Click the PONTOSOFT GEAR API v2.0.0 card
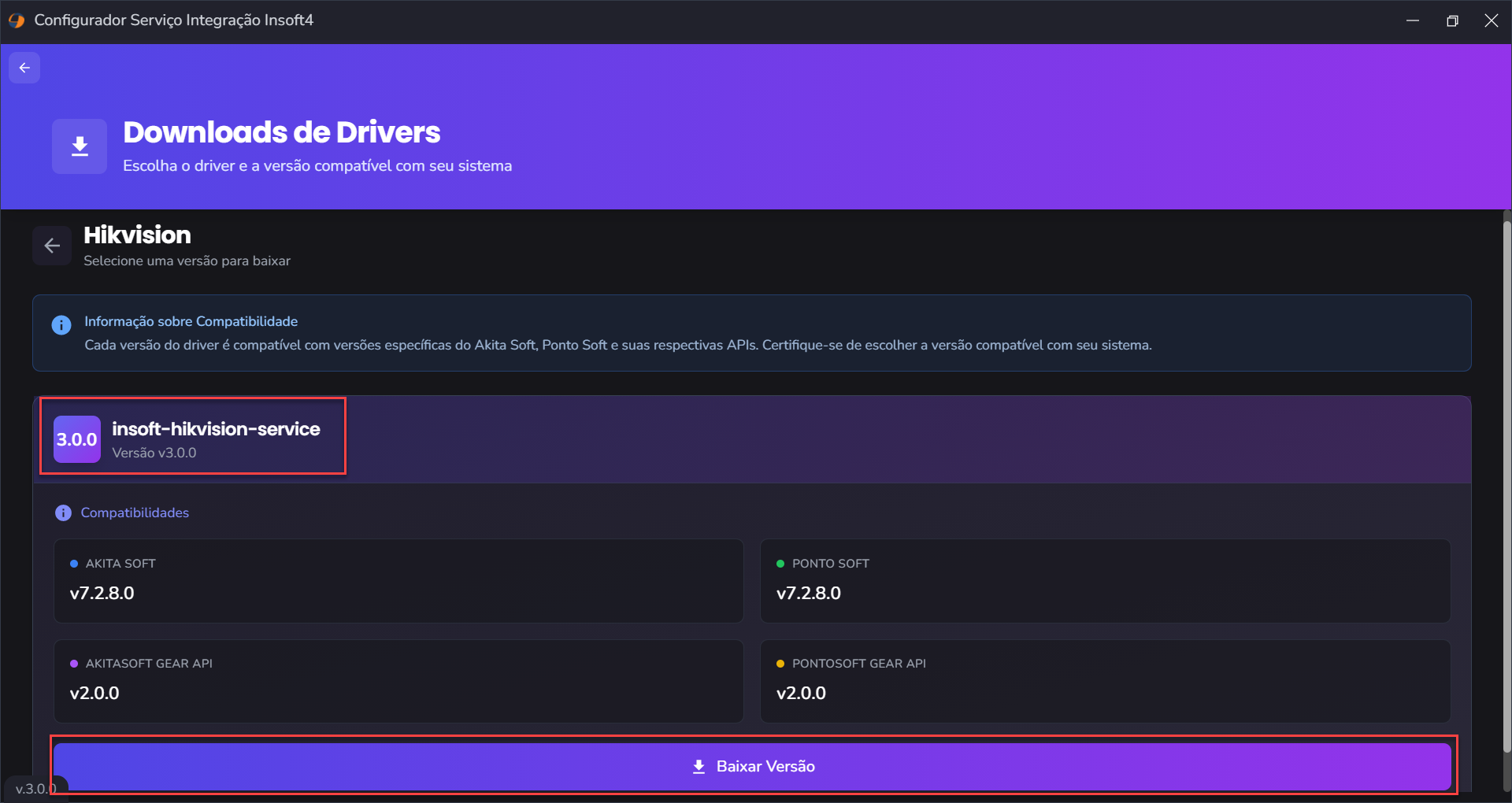Viewport: 1512px width, 803px height. coord(1104,681)
